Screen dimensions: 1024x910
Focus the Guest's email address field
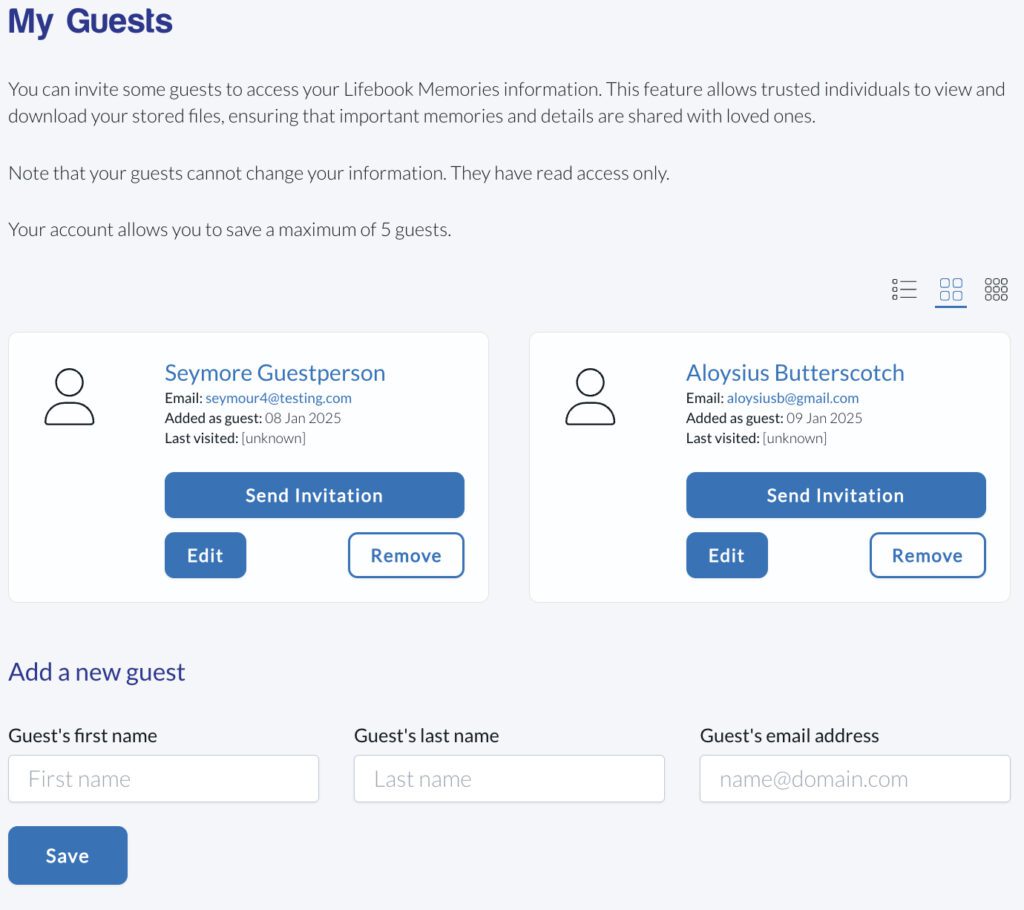point(855,779)
